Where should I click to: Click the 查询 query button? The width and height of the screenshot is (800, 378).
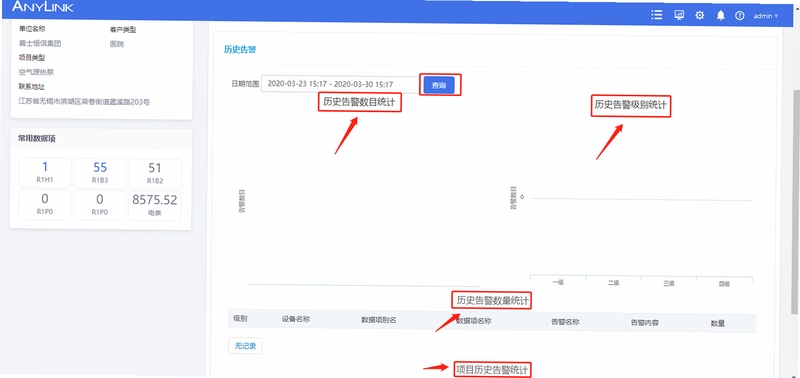tap(439, 85)
